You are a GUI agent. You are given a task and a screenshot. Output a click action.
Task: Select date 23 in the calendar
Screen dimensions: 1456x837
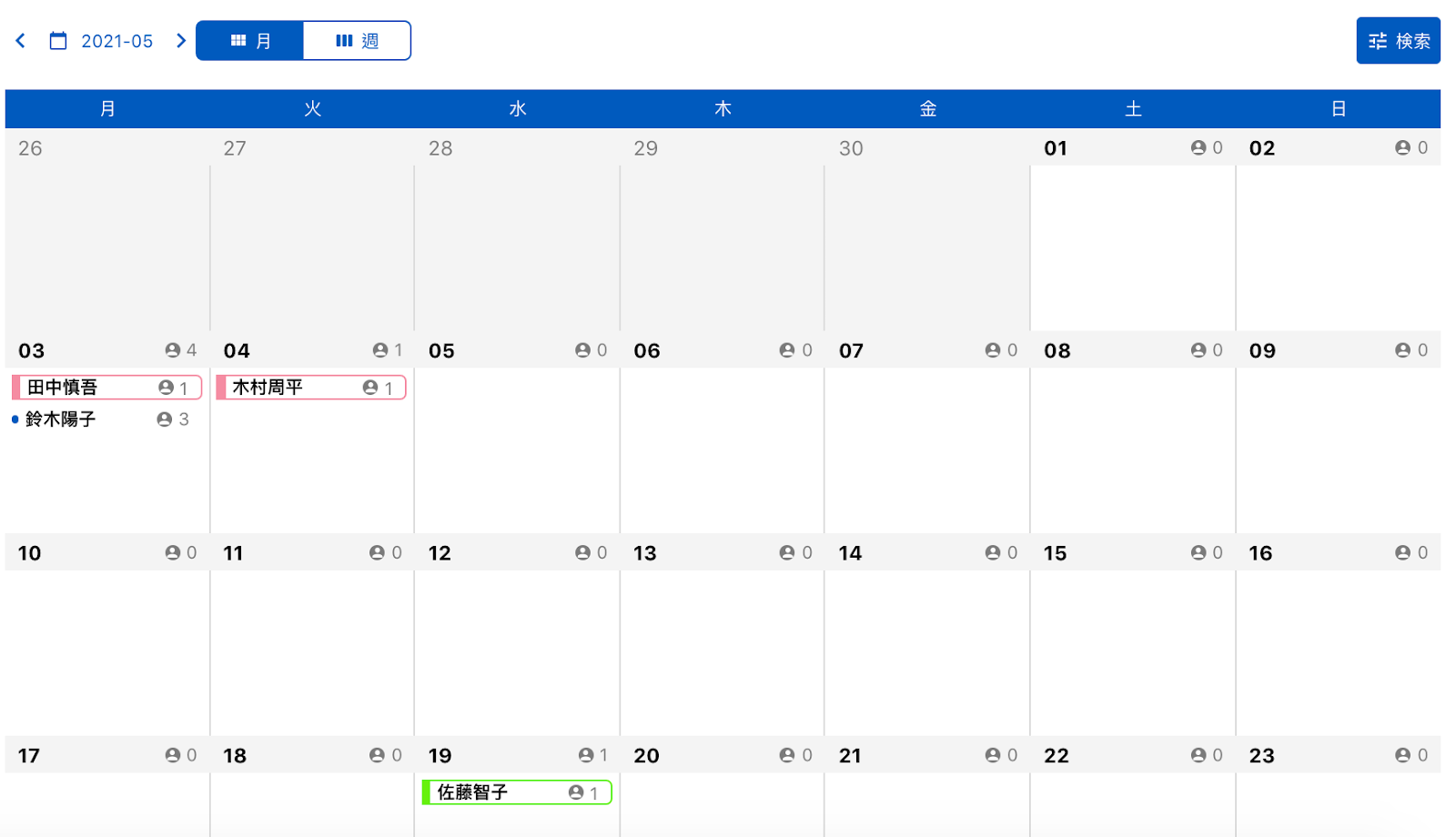(1261, 756)
